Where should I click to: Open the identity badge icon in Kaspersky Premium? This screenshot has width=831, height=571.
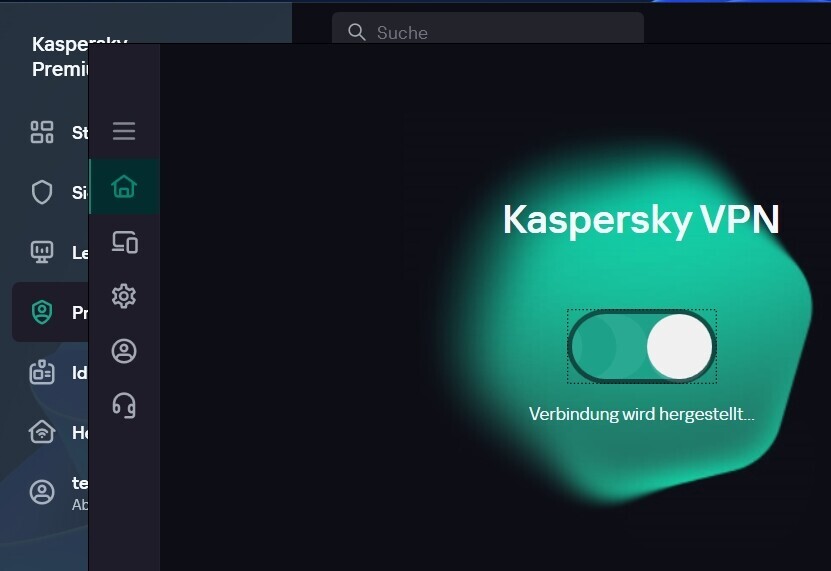coord(42,372)
